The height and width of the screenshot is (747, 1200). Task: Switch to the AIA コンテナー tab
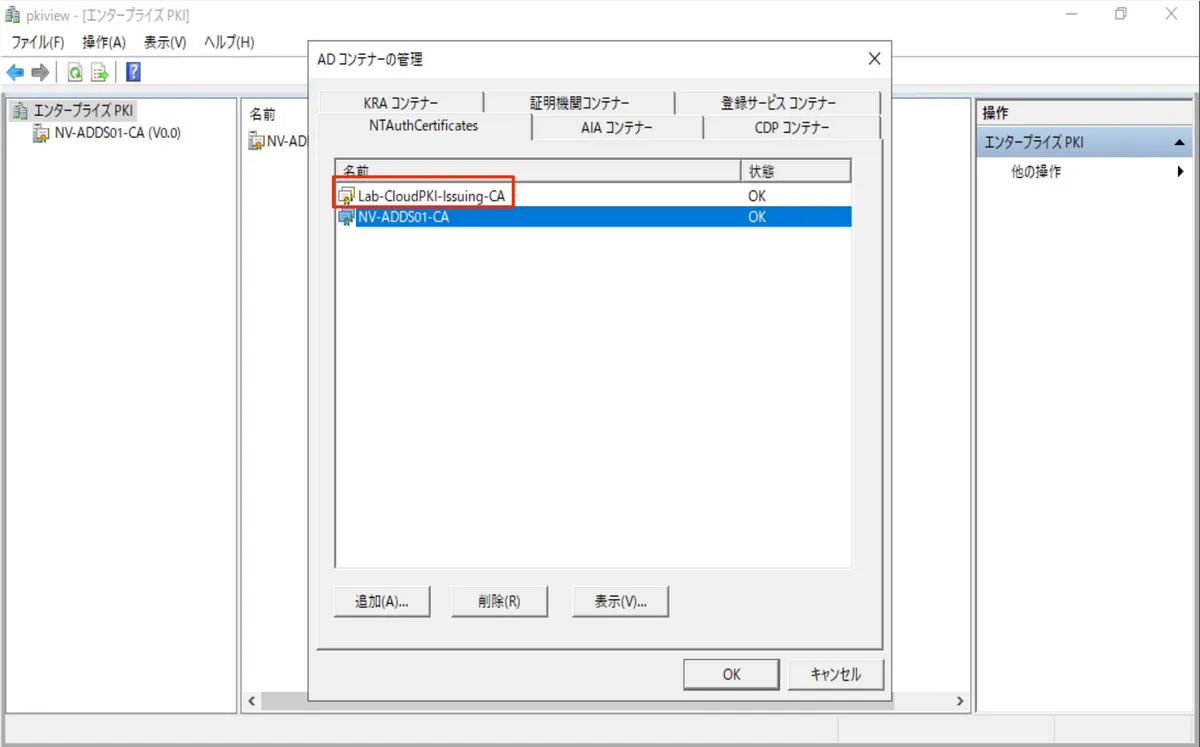click(617, 128)
